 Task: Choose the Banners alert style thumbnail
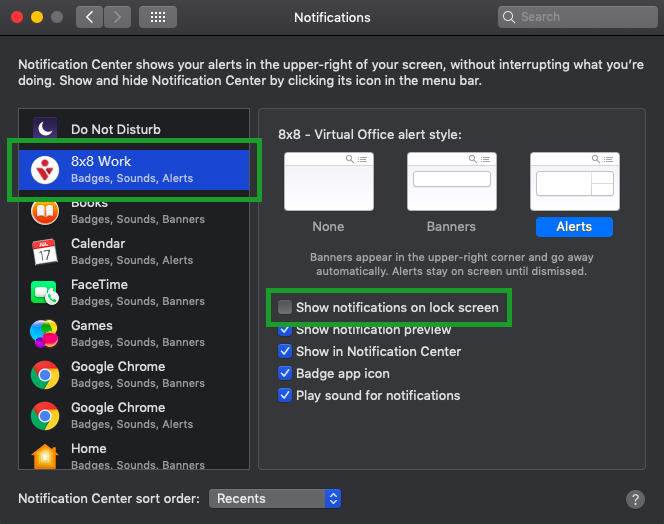click(x=451, y=181)
